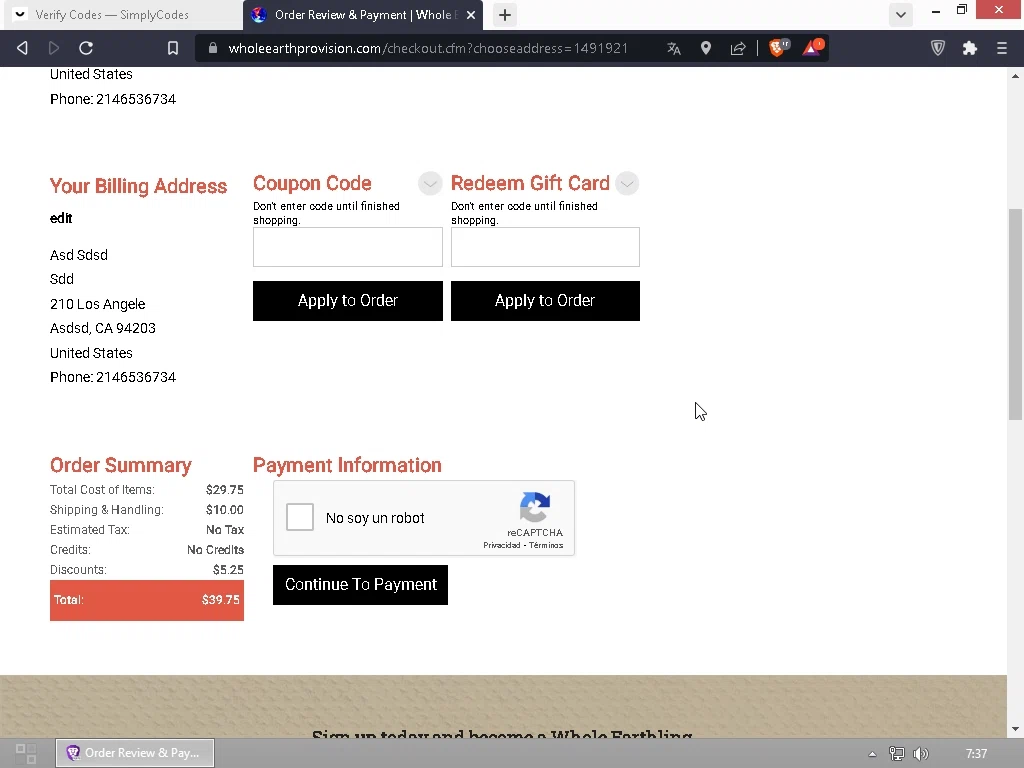The image size is (1024, 768).
Task: Open Brave VPN shield icon
Action: click(938, 48)
